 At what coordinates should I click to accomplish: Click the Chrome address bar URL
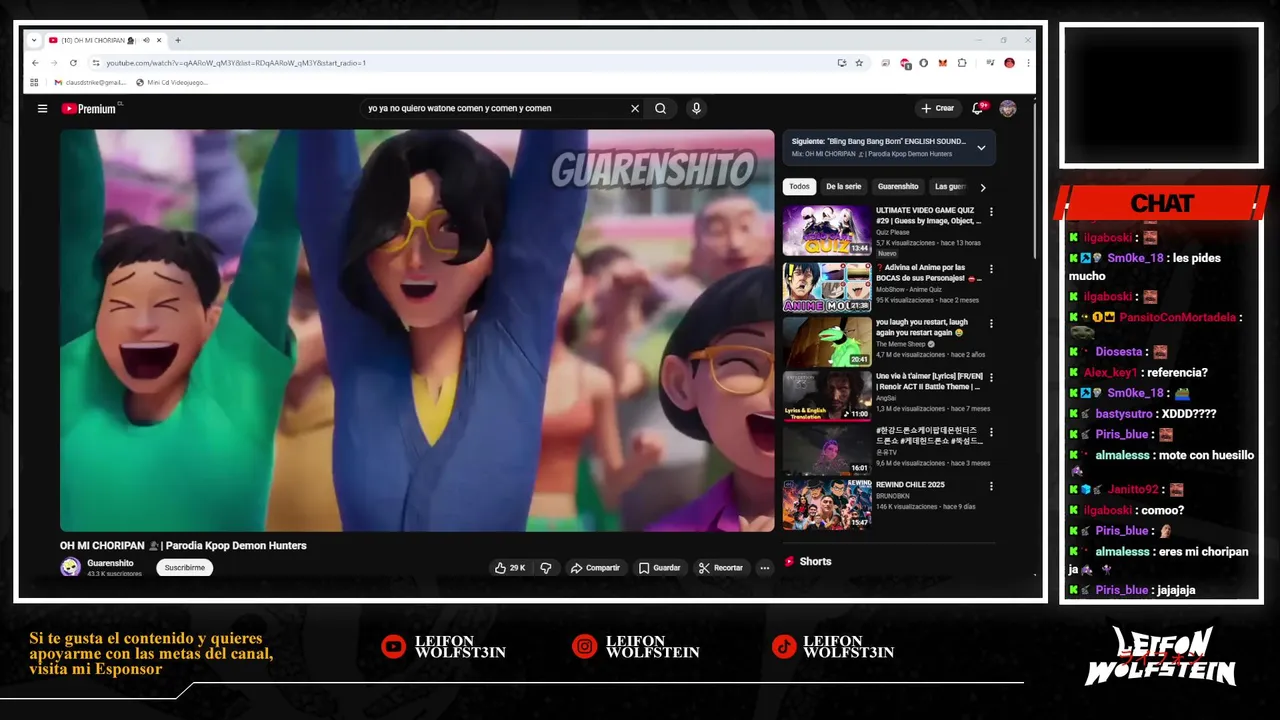(236, 63)
